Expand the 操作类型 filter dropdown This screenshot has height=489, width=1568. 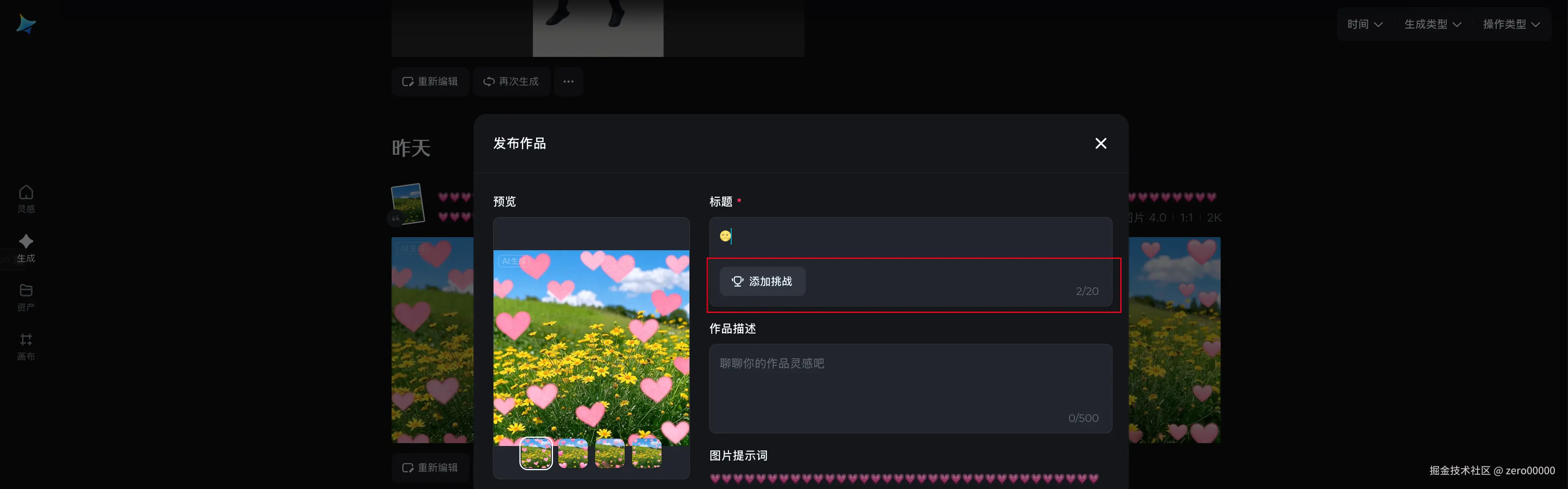(1511, 24)
